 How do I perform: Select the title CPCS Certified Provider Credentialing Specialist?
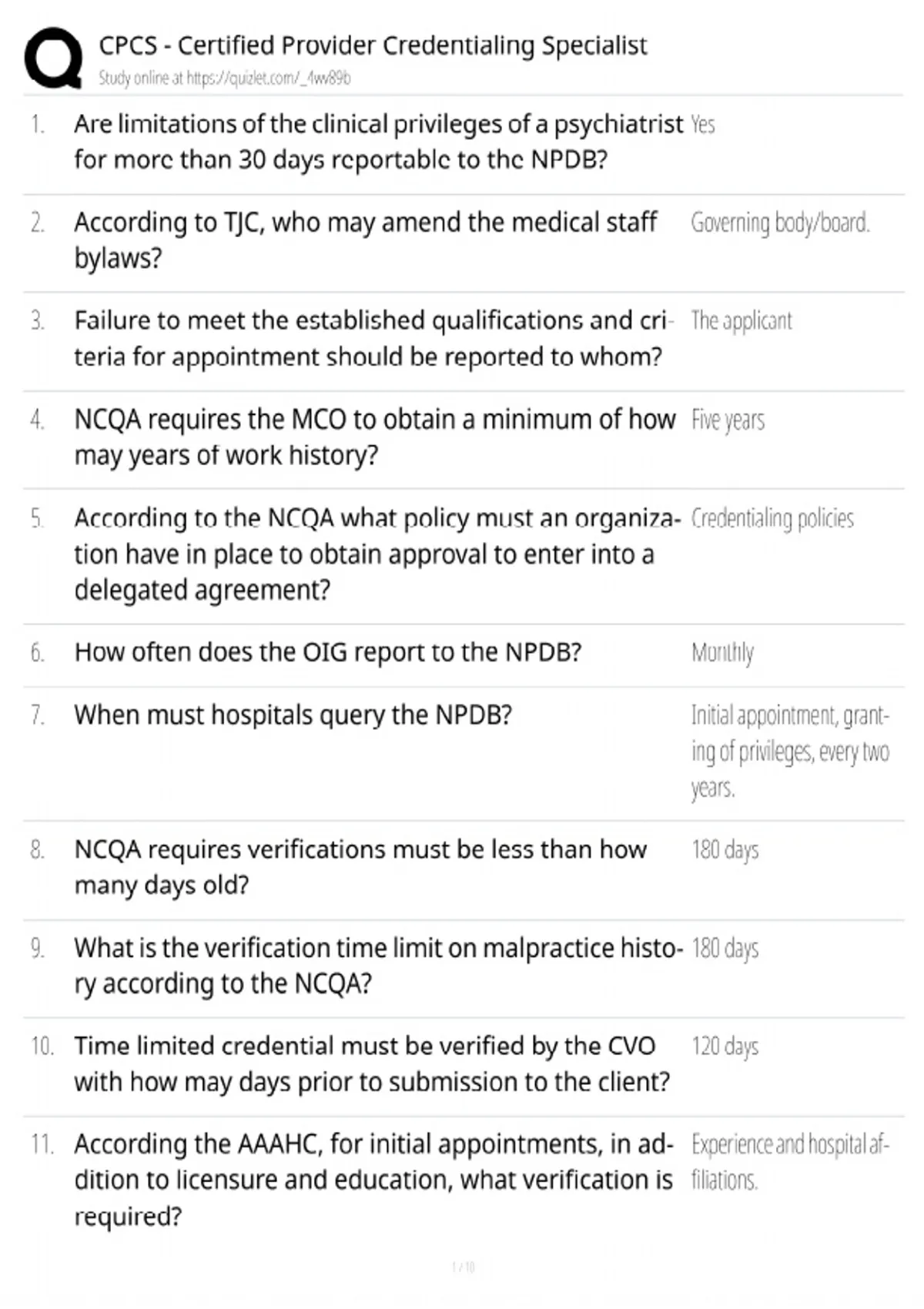point(373,45)
